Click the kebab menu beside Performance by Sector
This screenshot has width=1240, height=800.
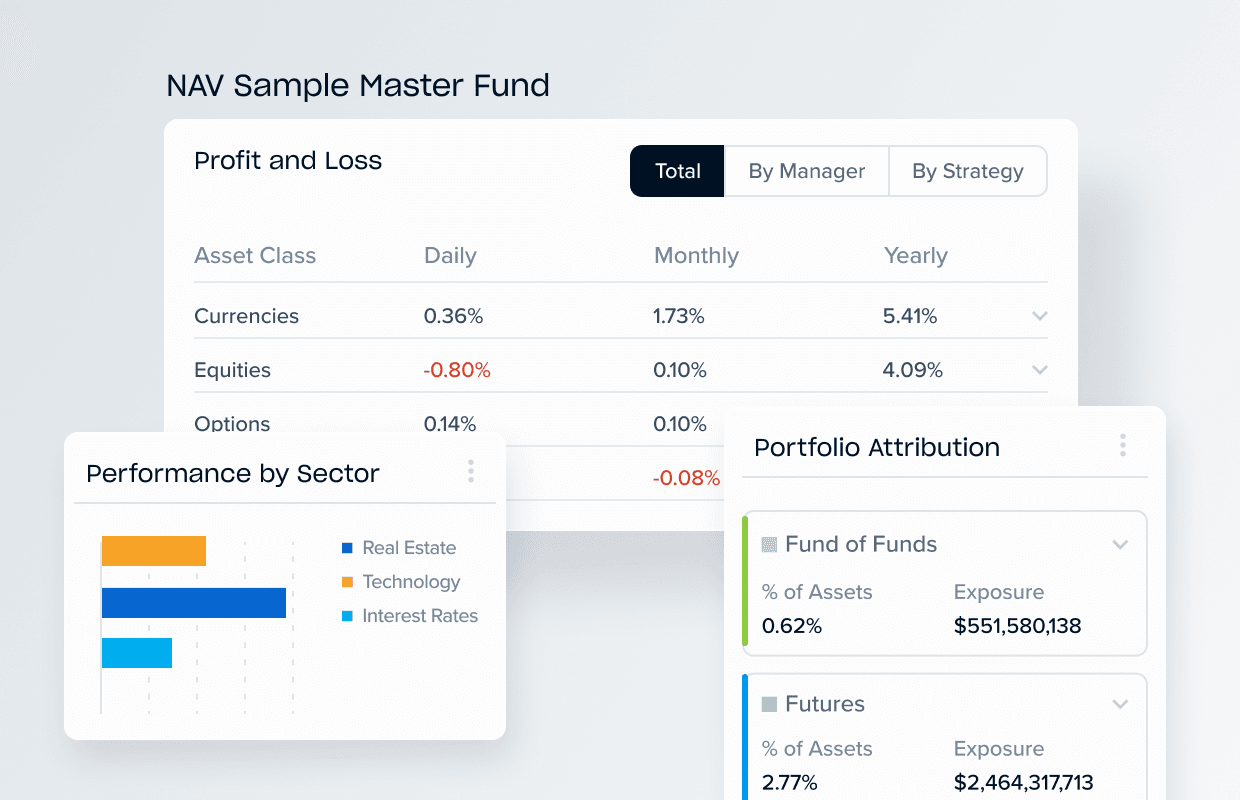[x=470, y=471]
